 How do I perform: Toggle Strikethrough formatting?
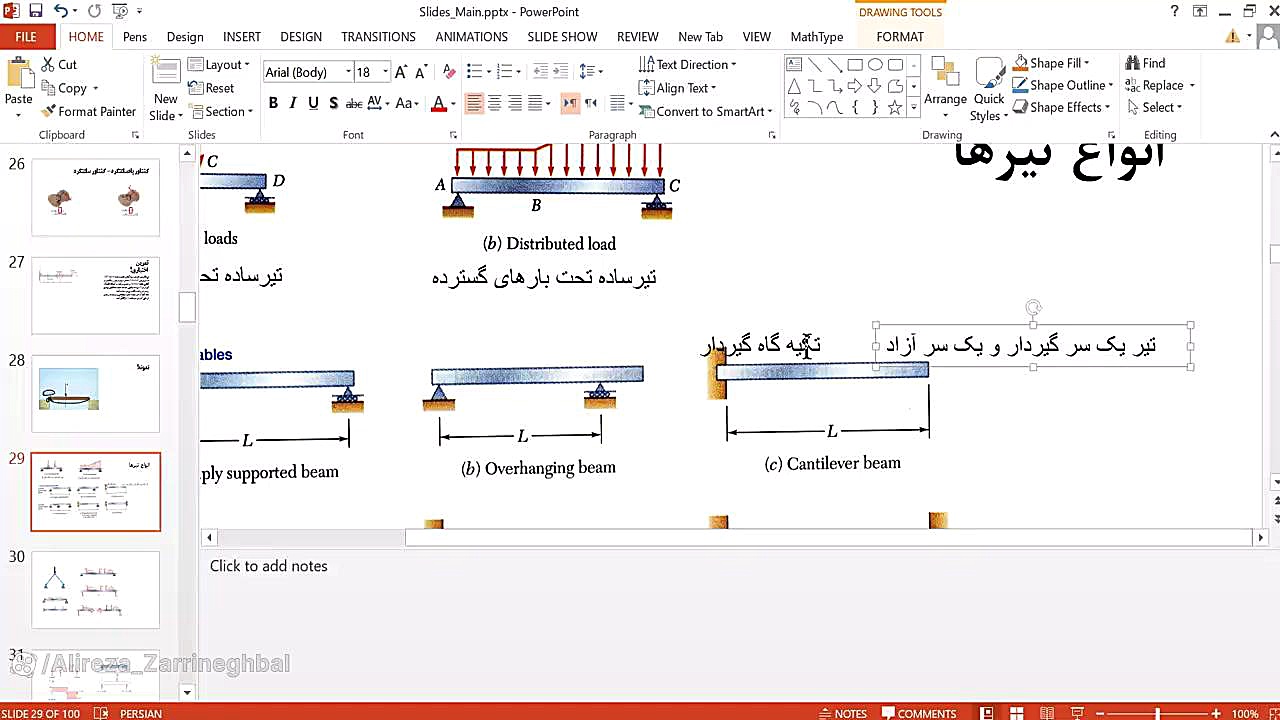(354, 103)
